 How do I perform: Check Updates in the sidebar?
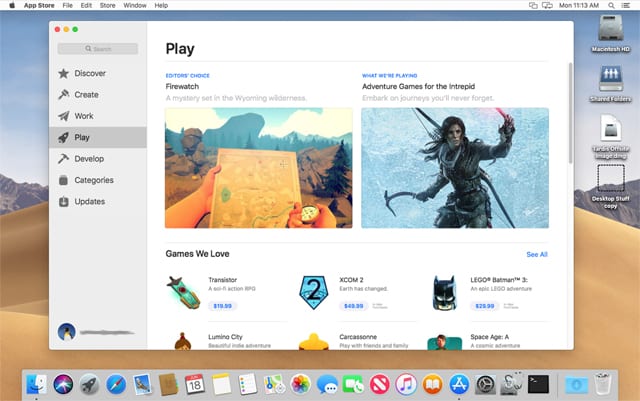pos(89,202)
